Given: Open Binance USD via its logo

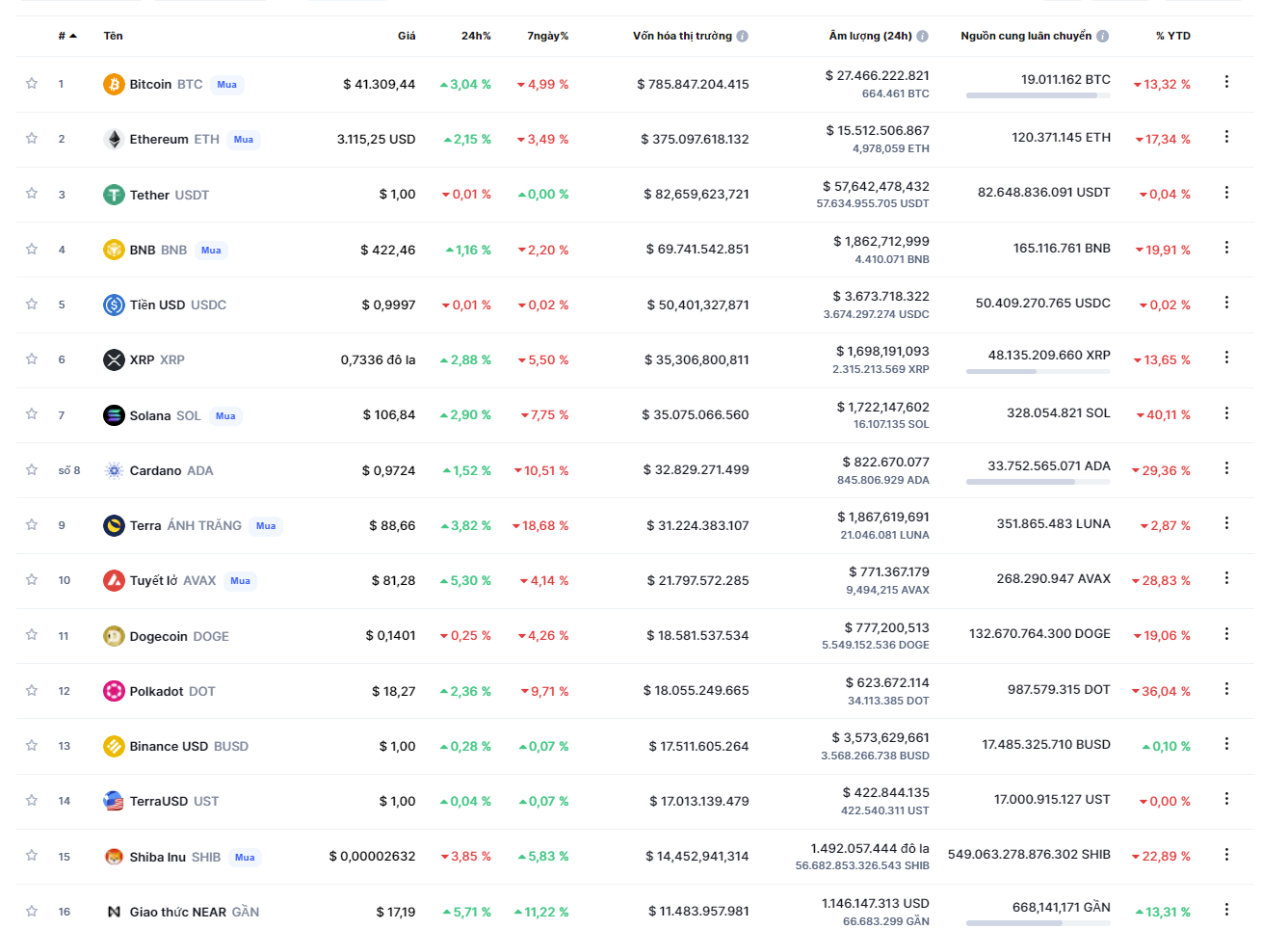Looking at the screenshot, I should pyautogui.click(x=114, y=746).
